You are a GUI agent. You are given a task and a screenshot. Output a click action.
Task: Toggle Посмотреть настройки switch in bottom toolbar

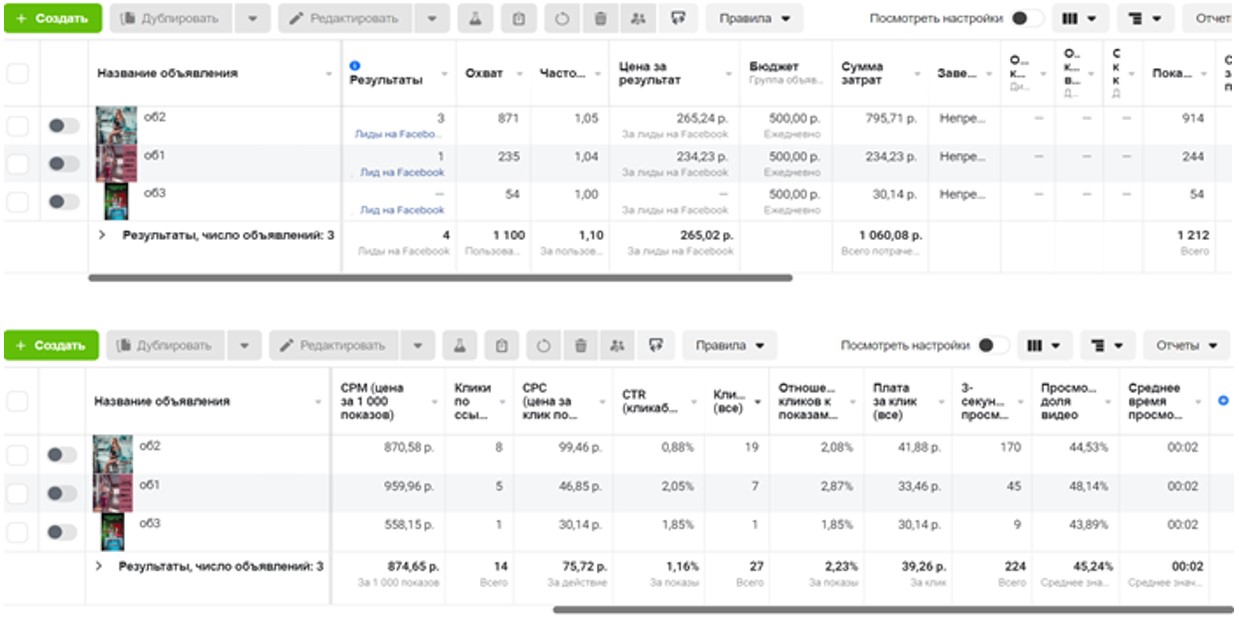993,345
